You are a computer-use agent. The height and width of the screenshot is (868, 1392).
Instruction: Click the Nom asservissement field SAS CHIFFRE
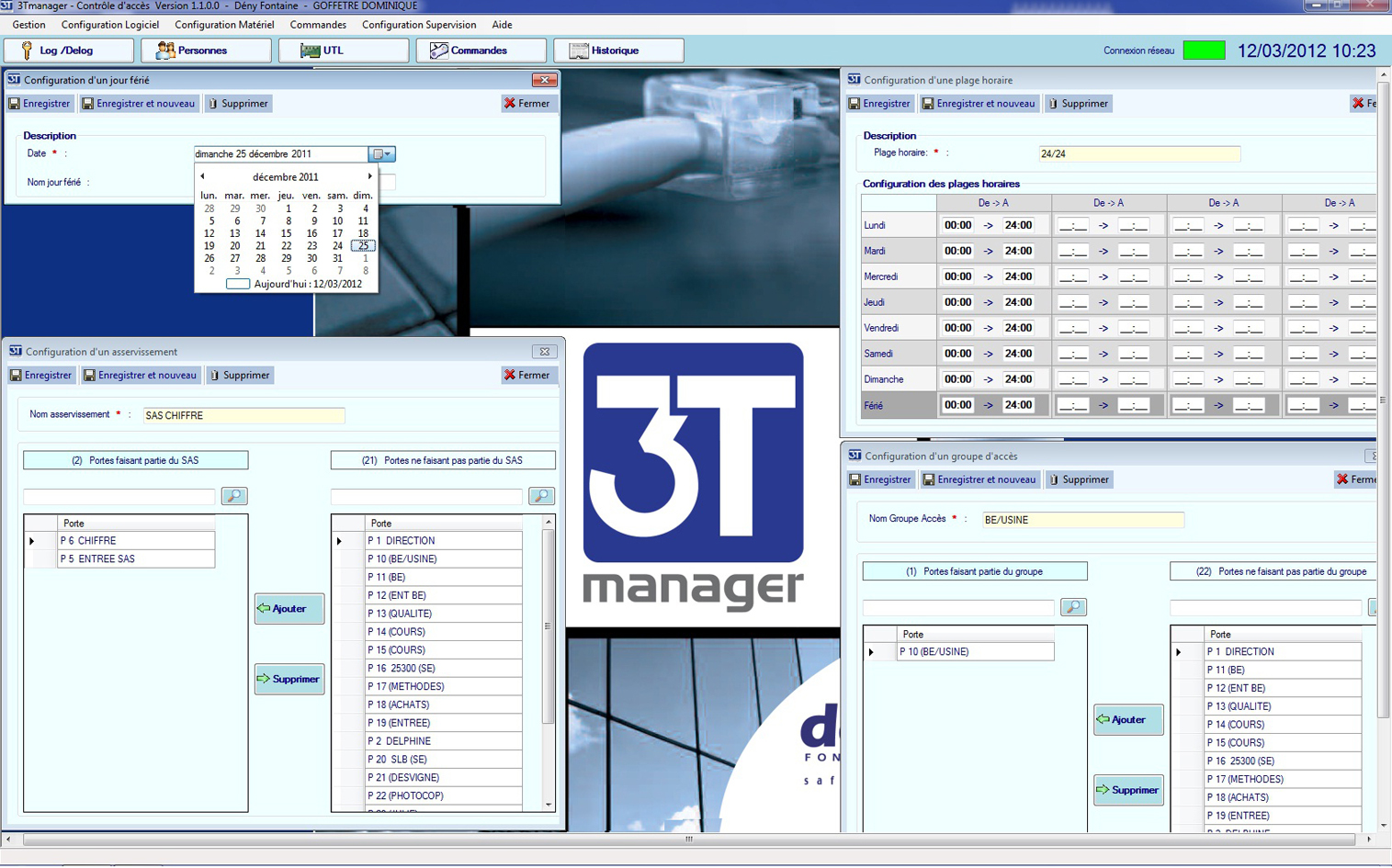tap(243, 416)
